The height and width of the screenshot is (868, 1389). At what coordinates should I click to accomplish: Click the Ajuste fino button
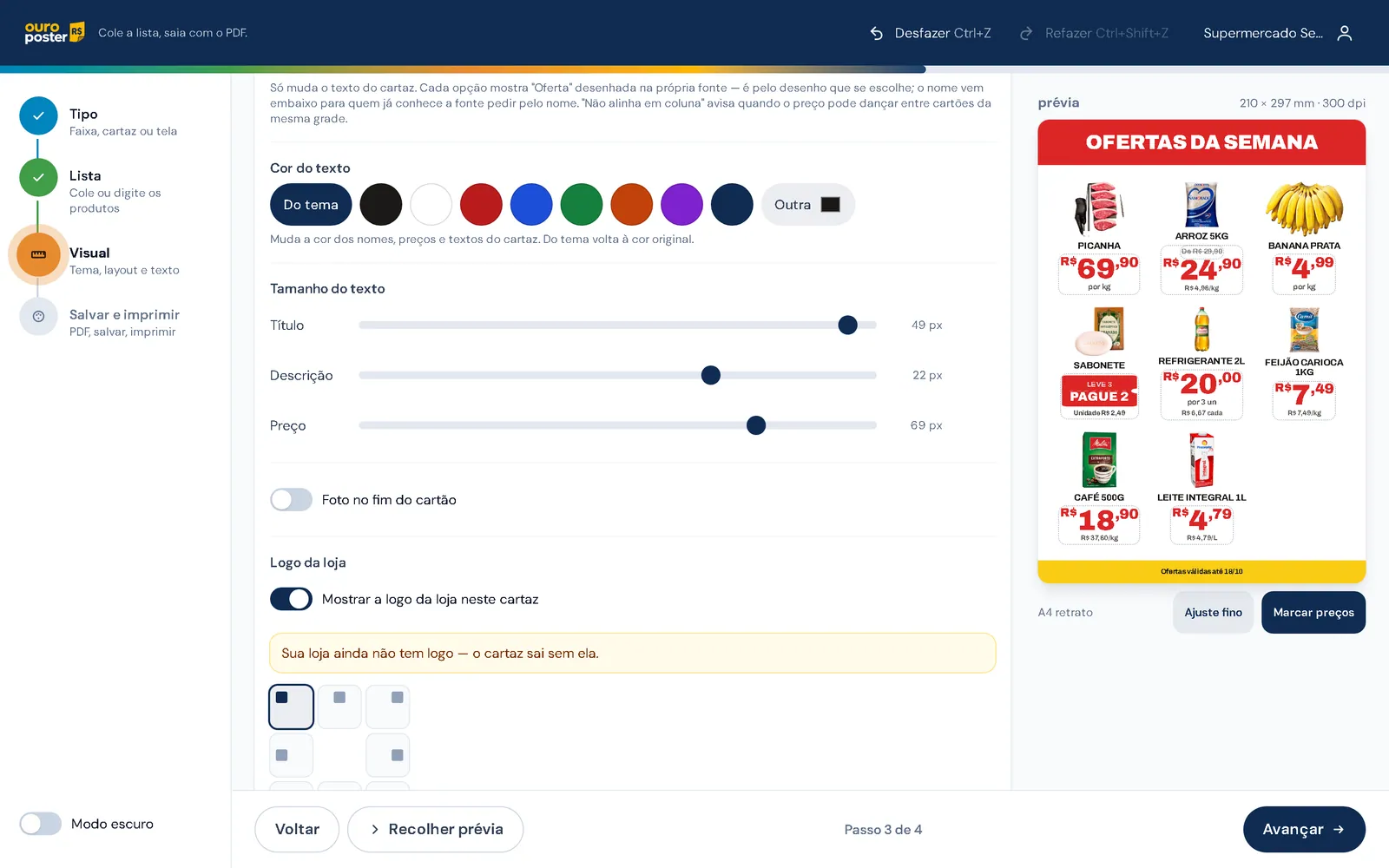coord(1213,613)
